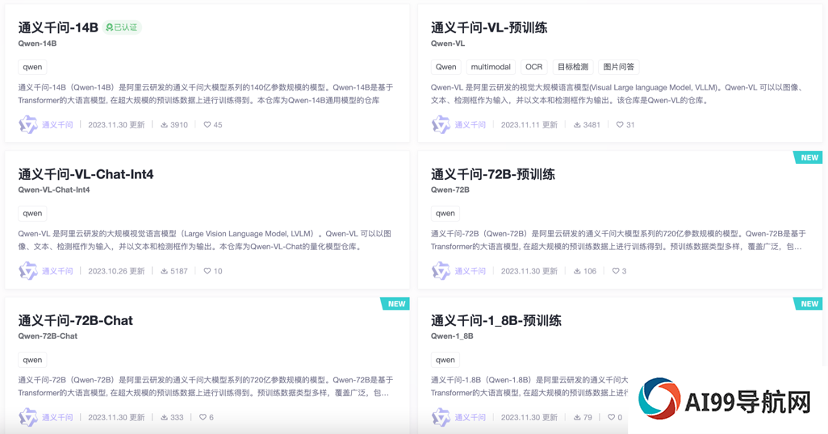Click the 通义千问 avatar icon on Qwen-VL-Chat-Int4 card
The height and width of the screenshot is (434, 828).
tap(28, 271)
